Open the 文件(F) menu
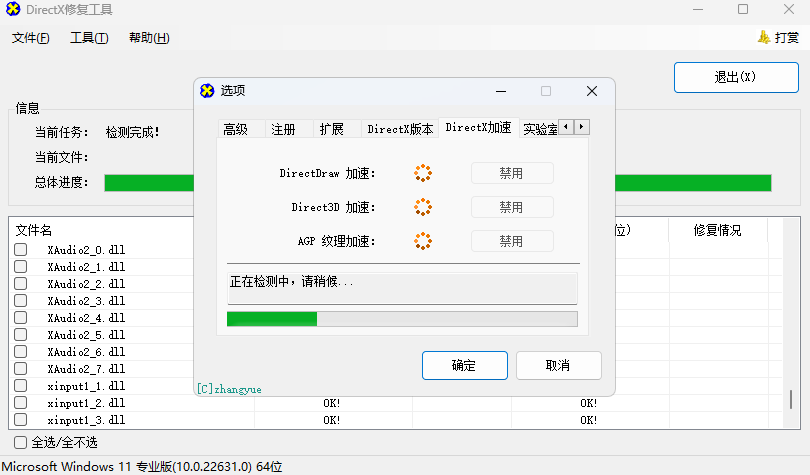810x475 pixels. [x=30, y=38]
